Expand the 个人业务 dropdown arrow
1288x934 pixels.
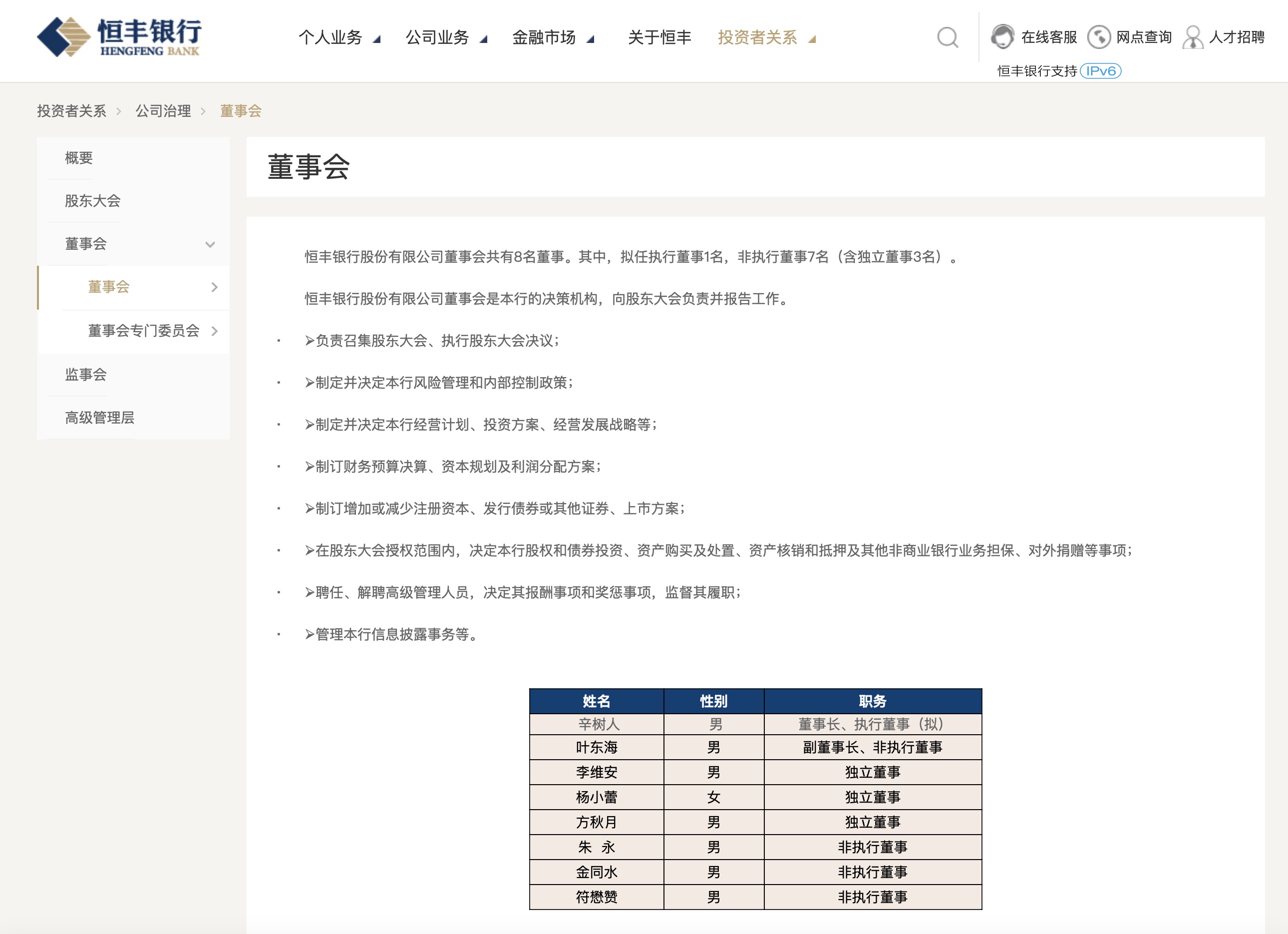[376, 39]
